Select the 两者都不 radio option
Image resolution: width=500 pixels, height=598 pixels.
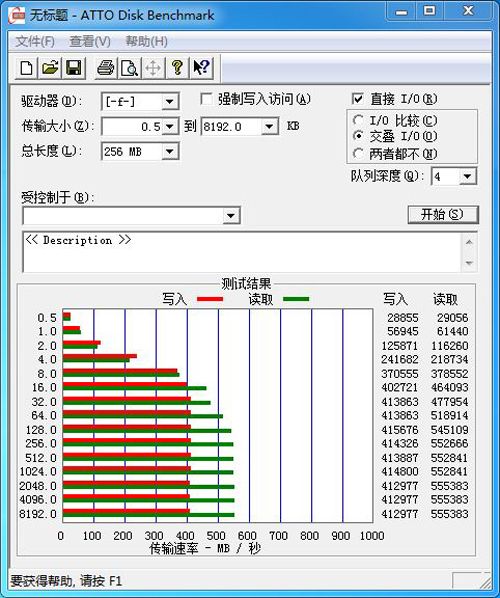click(358, 154)
